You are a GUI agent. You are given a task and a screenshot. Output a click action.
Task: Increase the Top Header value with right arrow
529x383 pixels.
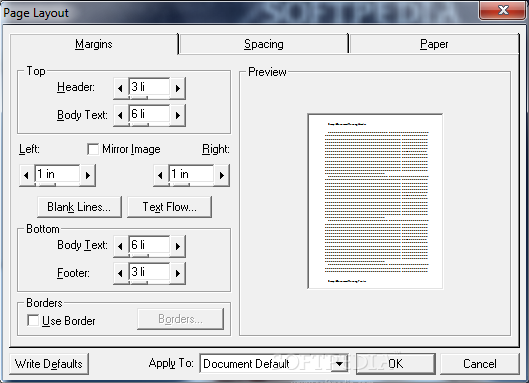pos(178,88)
